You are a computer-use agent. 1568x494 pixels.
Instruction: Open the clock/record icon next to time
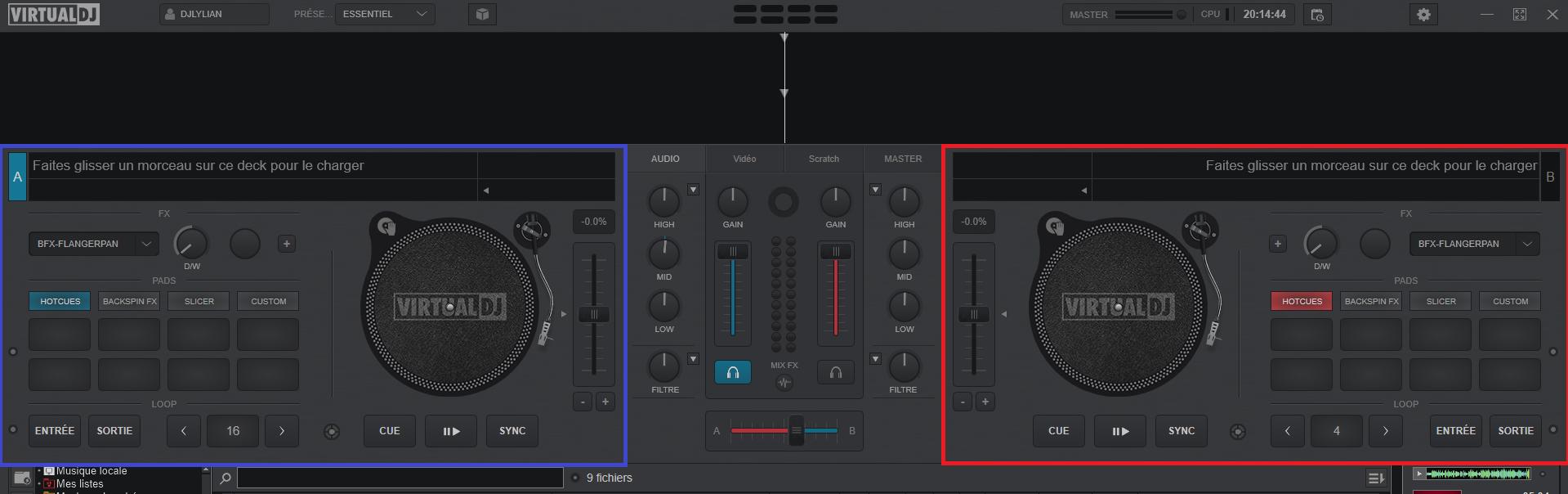(x=1317, y=15)
